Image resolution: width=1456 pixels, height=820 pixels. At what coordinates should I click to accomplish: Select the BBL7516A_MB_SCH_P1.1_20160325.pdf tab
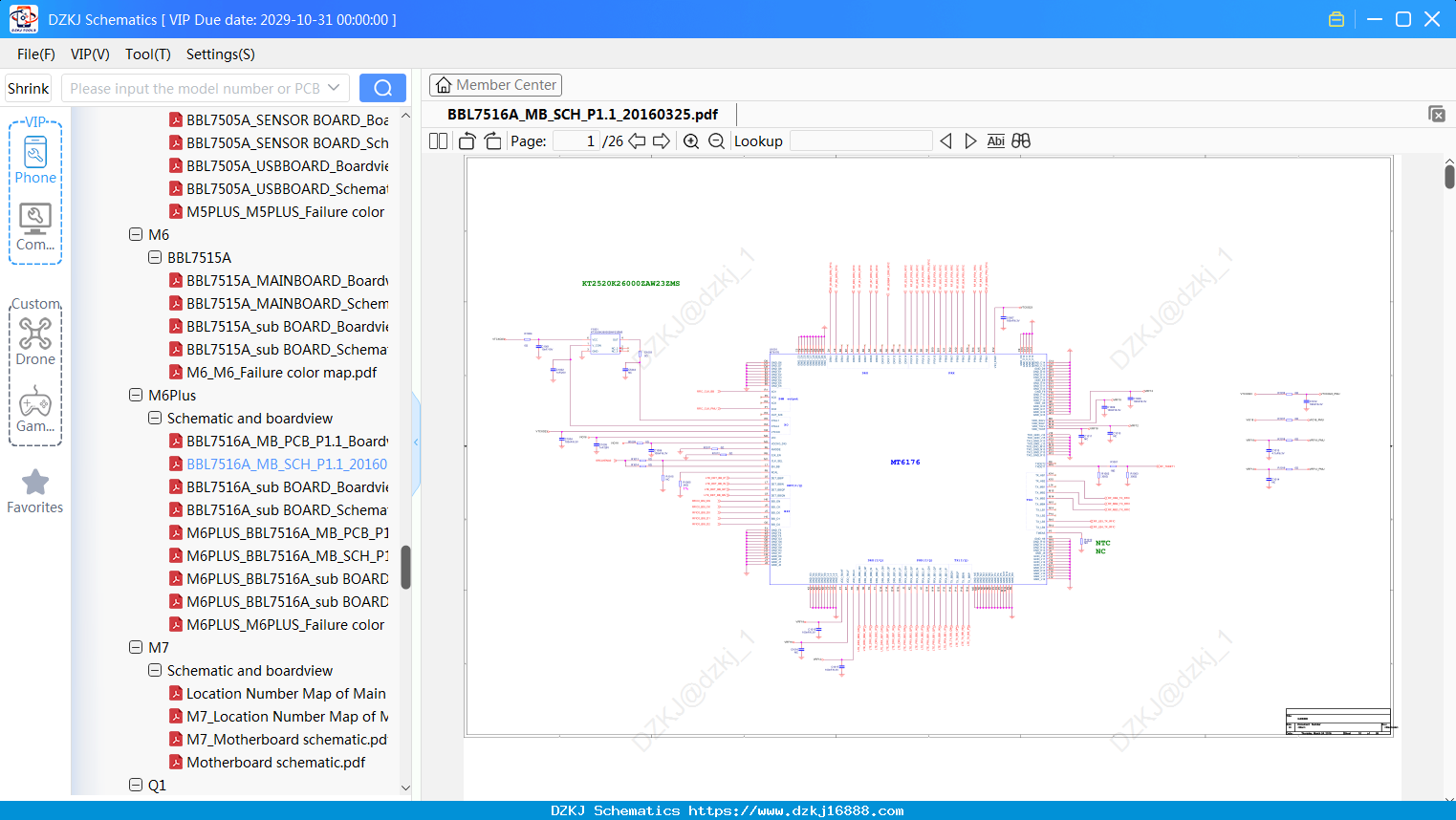point(582,114)
